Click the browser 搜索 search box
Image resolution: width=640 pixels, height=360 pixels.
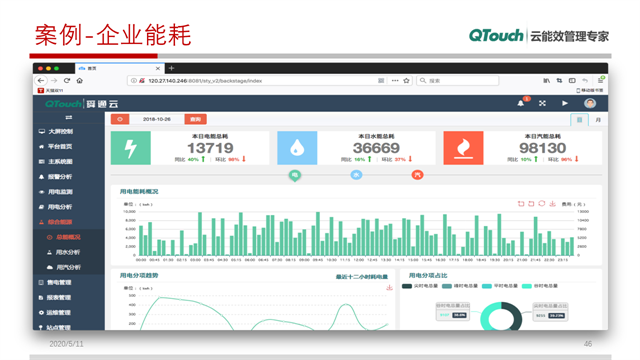pos(458,81)
